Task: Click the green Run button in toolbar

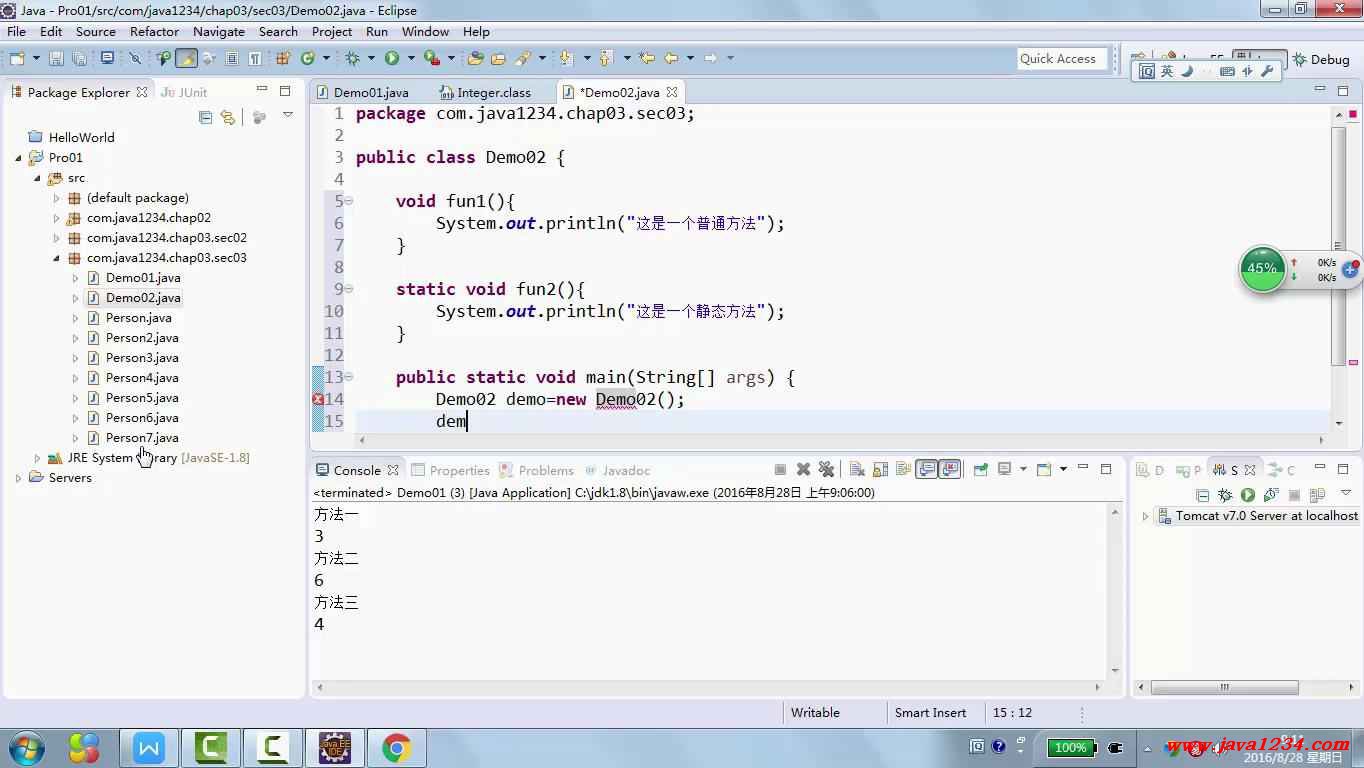Action: point(392,58)
